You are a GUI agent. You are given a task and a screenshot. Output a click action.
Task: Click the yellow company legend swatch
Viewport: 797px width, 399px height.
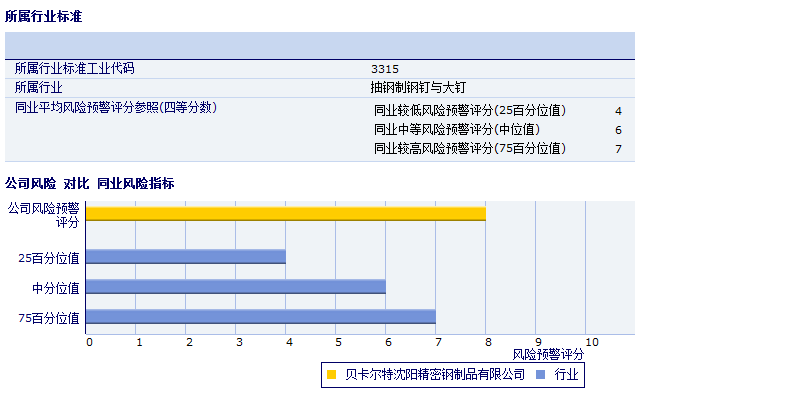point(331,375)
